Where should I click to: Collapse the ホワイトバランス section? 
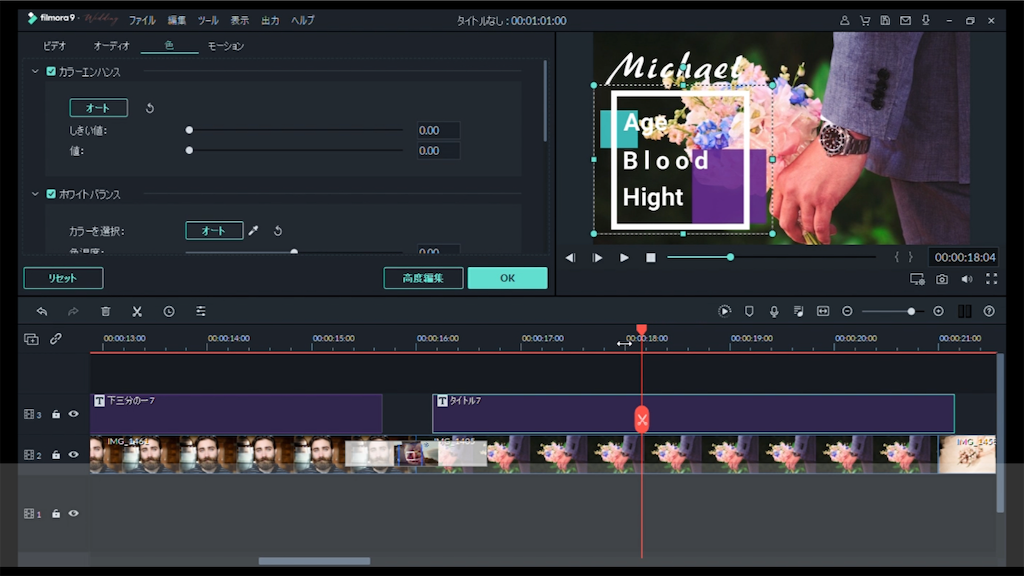[x=36, y=193]
